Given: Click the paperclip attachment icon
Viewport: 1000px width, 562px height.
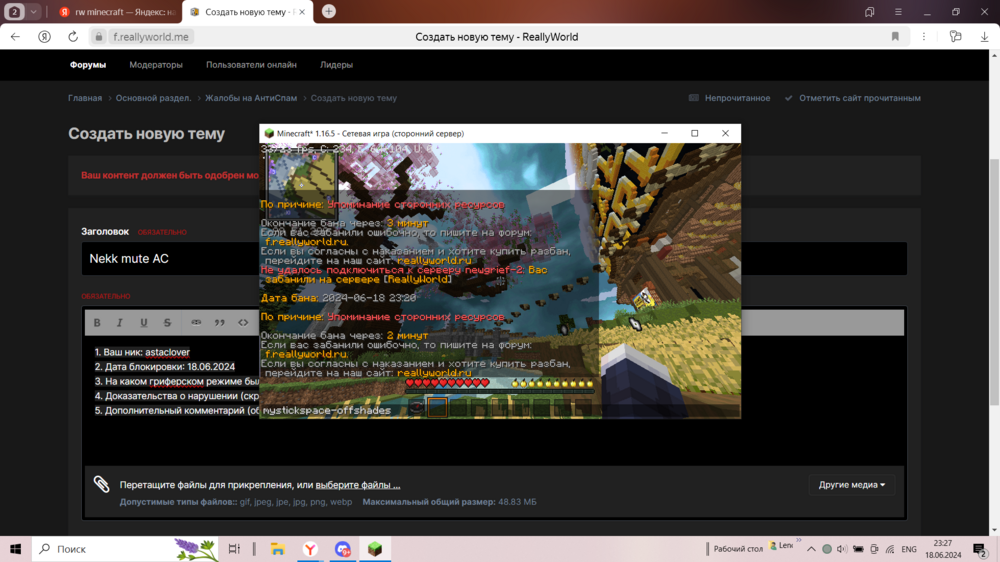Looking at the screenshot, I should coord(101,484).
